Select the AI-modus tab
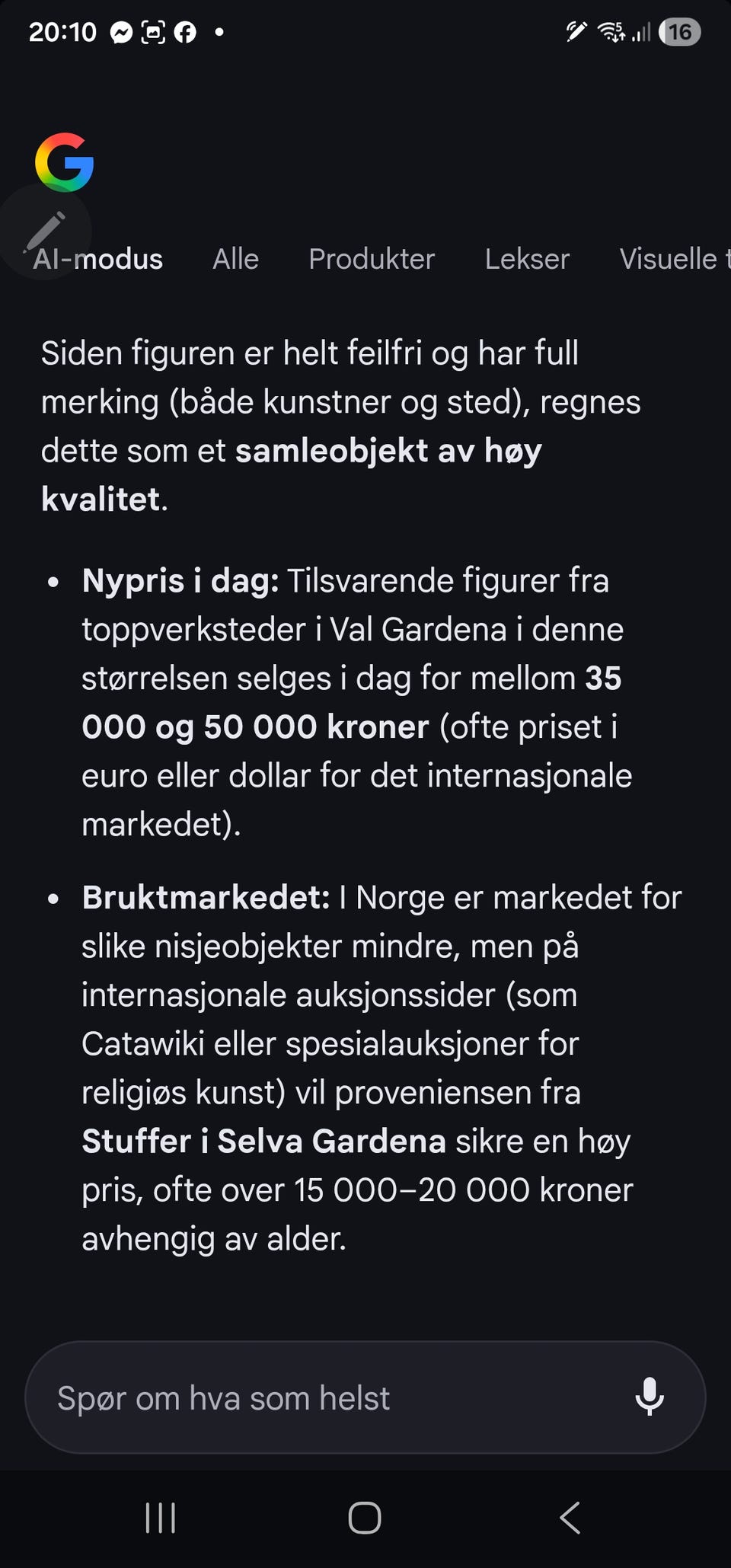 click(x=98, y=259)
